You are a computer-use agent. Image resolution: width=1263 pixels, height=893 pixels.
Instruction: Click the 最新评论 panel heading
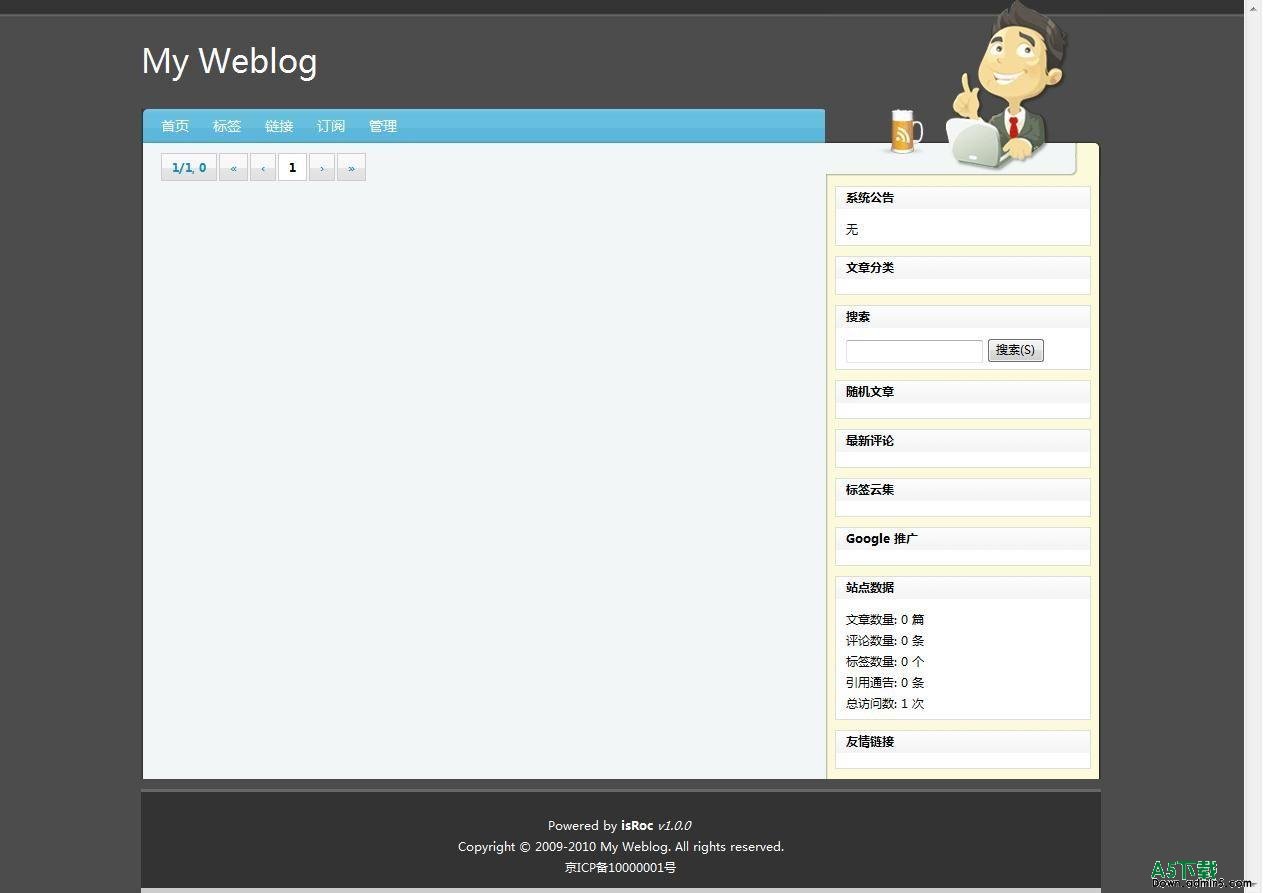[x=870, y=441]
